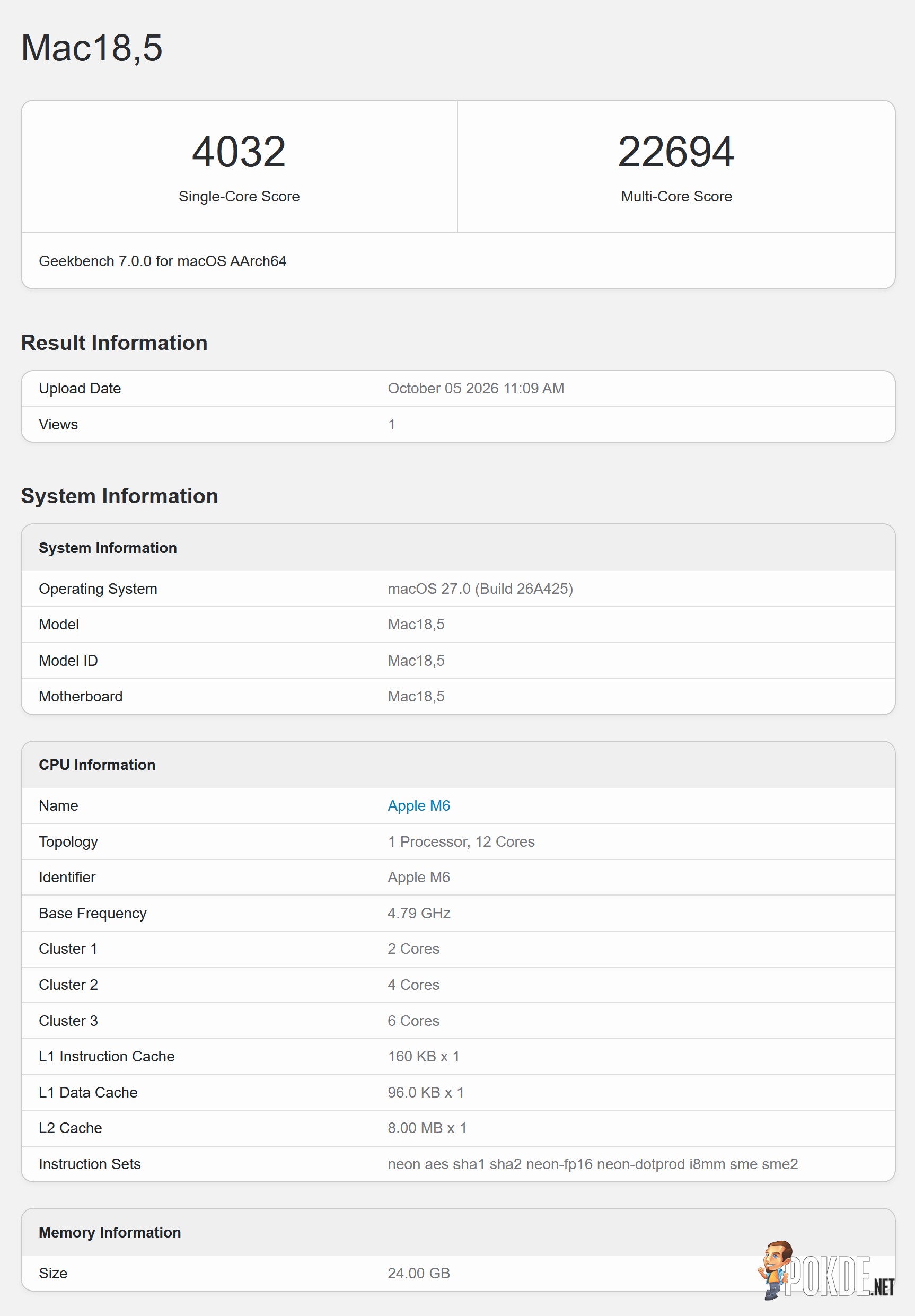The width and height of the screenshot is (915, 1316).
Task: Select the single-core score 4032
Action: [x=239, y=152]
